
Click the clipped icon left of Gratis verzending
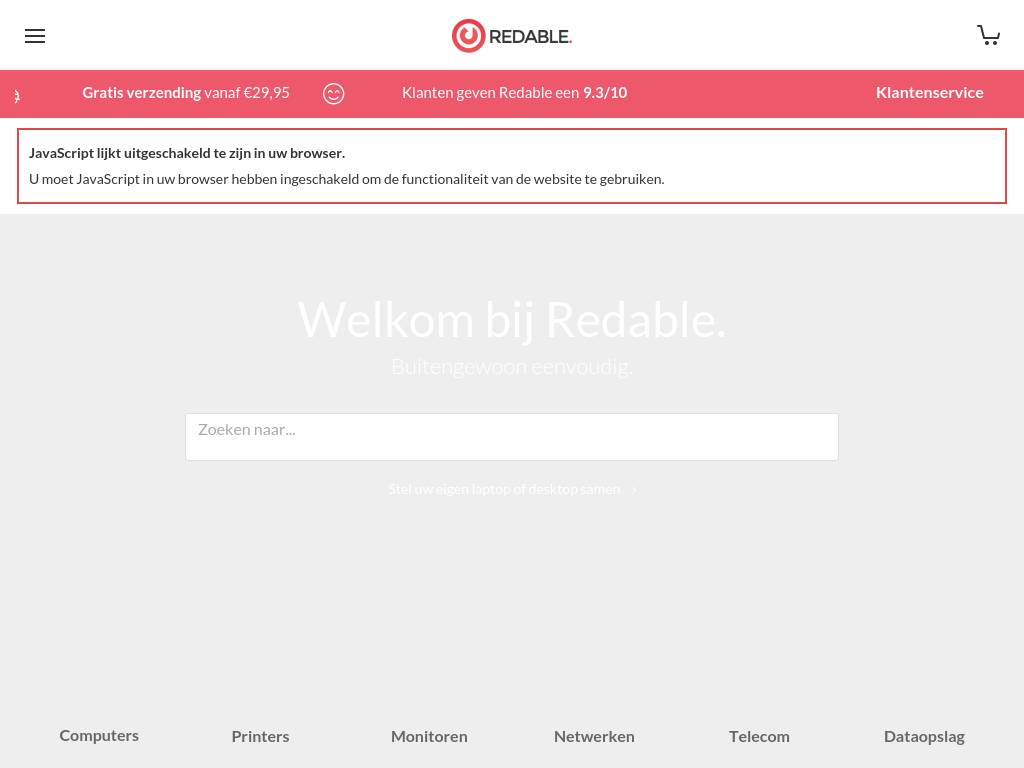(x=16, y=96)
